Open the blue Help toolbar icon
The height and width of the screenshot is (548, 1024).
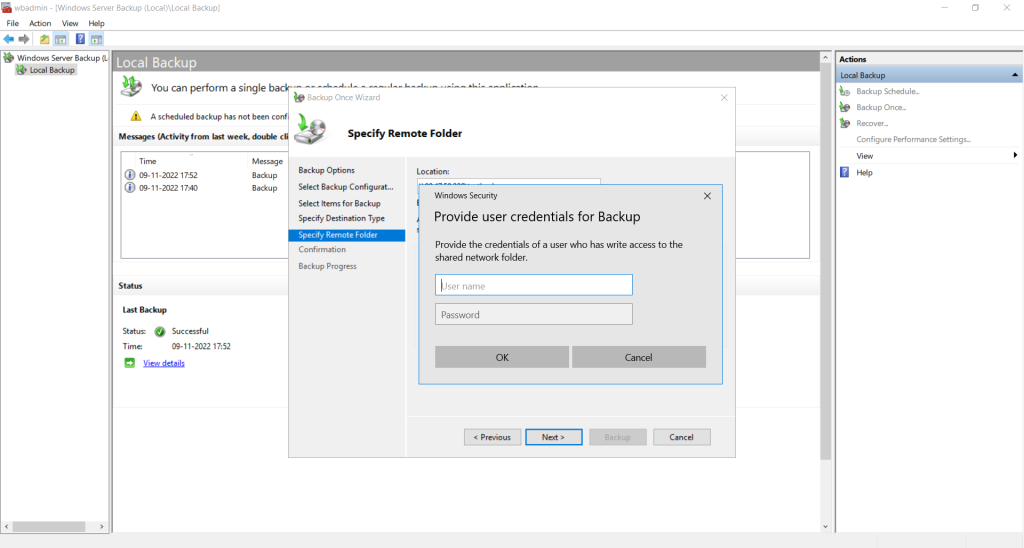(80, 39)
